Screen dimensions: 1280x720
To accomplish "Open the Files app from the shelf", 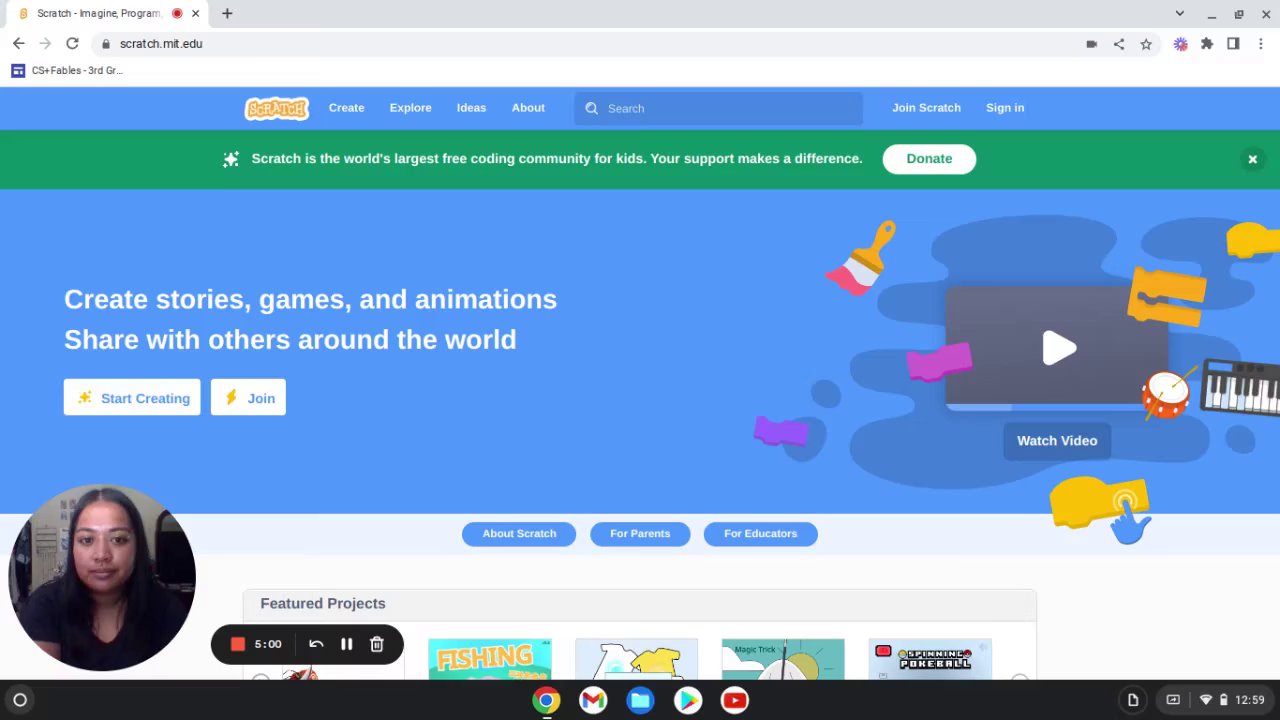I will (640, 700).
